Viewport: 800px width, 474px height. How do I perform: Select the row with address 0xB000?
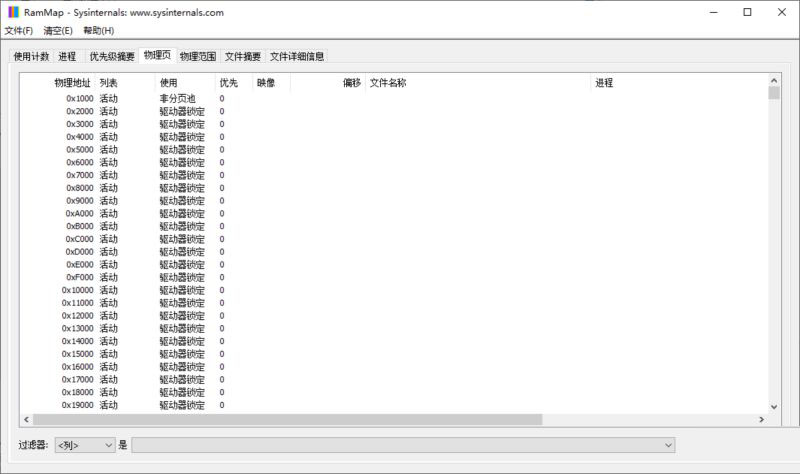coord(394,226)
